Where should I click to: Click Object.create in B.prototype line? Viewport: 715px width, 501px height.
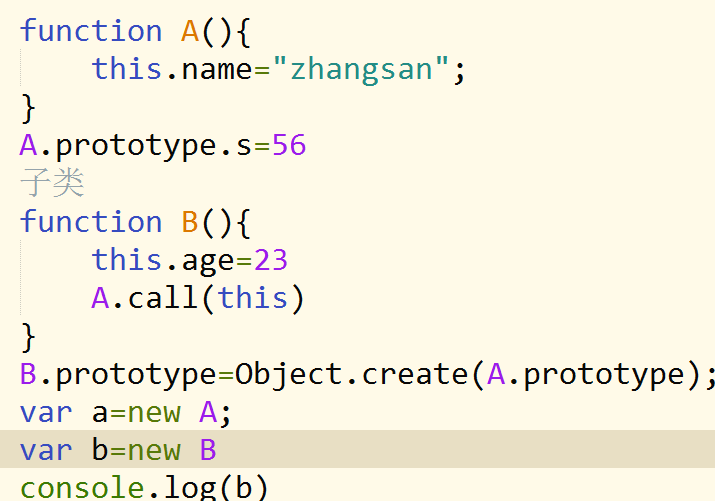352,376
